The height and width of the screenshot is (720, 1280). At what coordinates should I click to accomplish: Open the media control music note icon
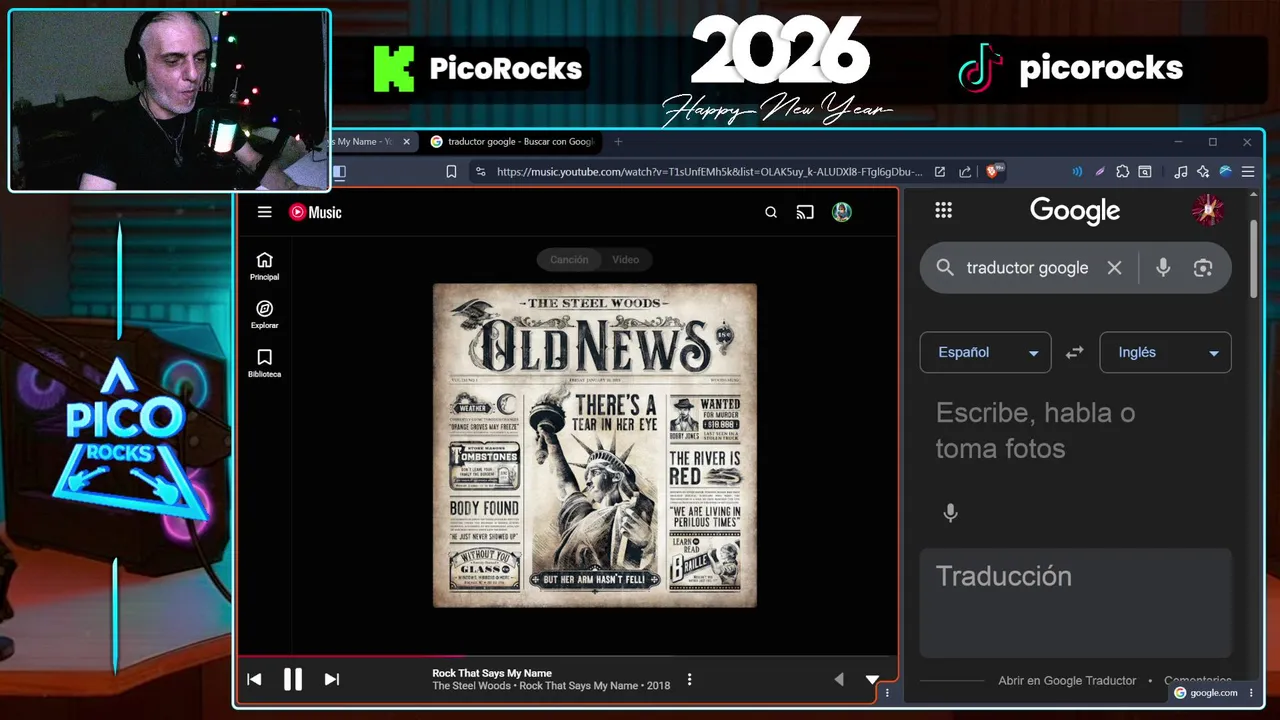(x=1181, y=172)
